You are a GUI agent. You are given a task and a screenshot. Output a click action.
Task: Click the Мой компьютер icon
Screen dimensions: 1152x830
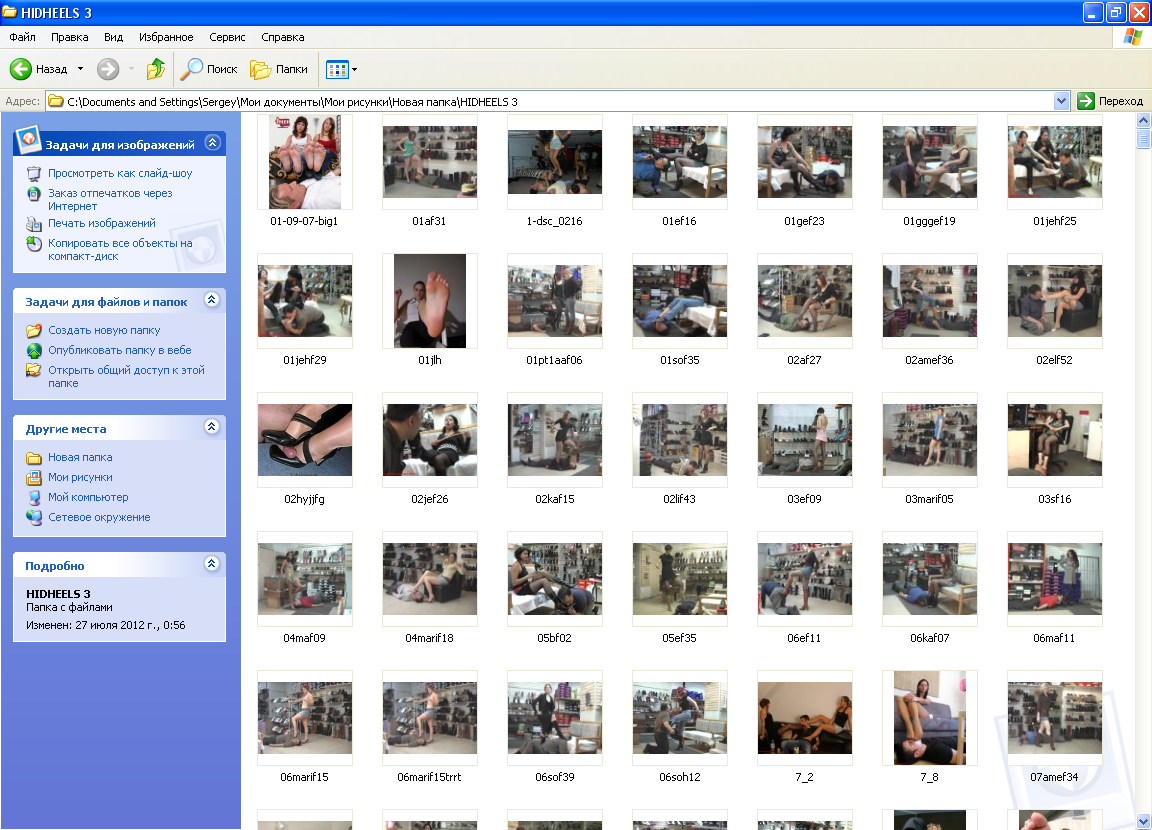34,497
